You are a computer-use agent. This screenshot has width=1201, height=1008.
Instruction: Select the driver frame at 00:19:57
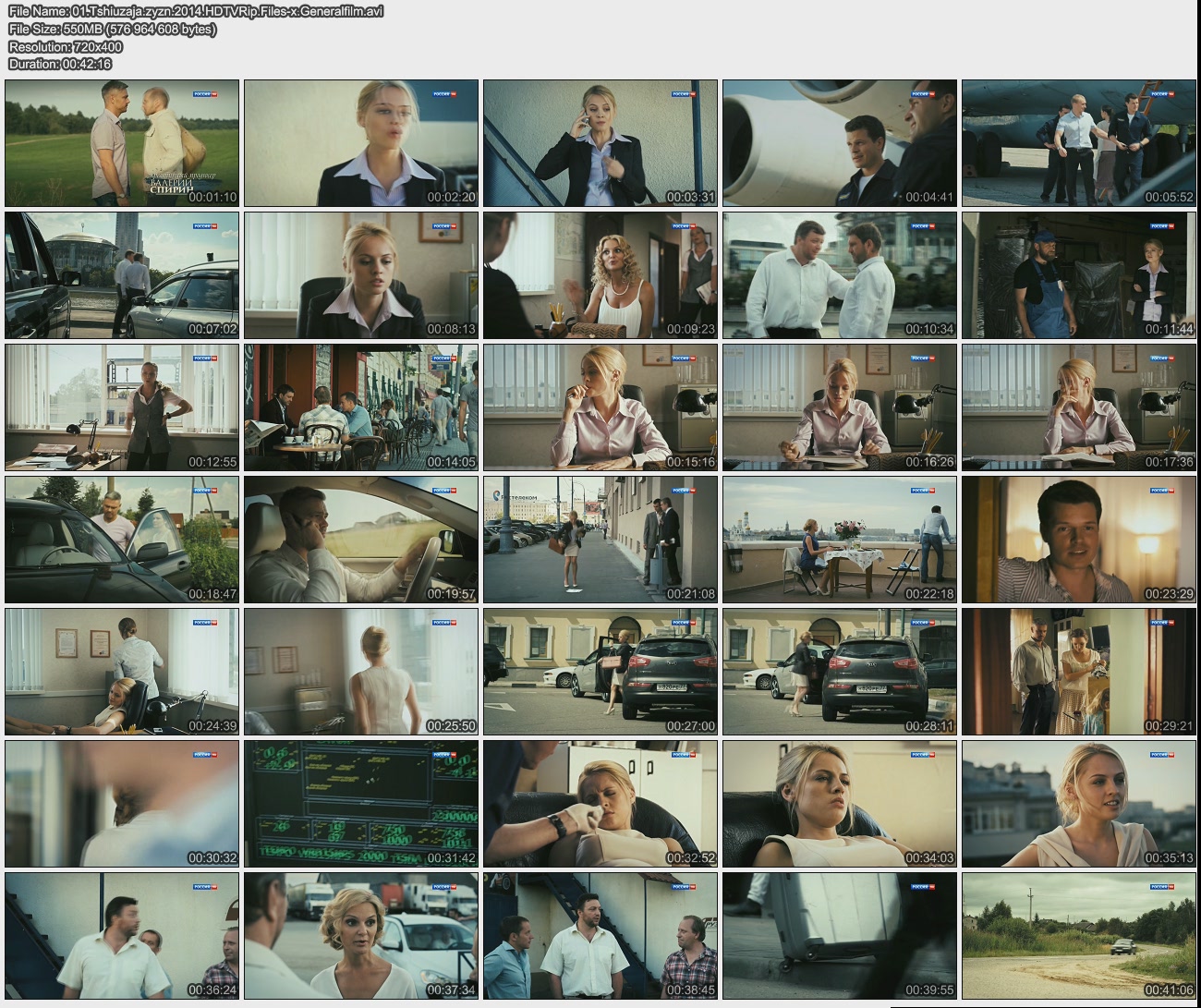361,540
